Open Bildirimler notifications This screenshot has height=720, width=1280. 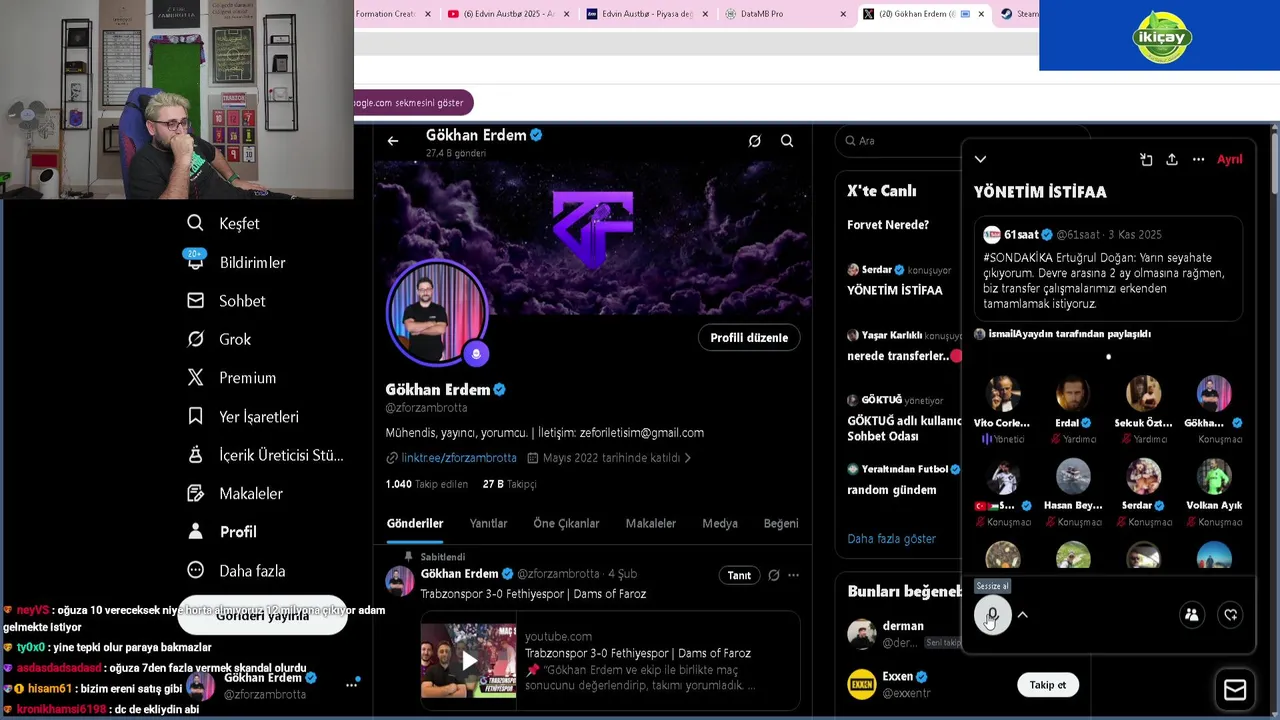pos(236,262)
